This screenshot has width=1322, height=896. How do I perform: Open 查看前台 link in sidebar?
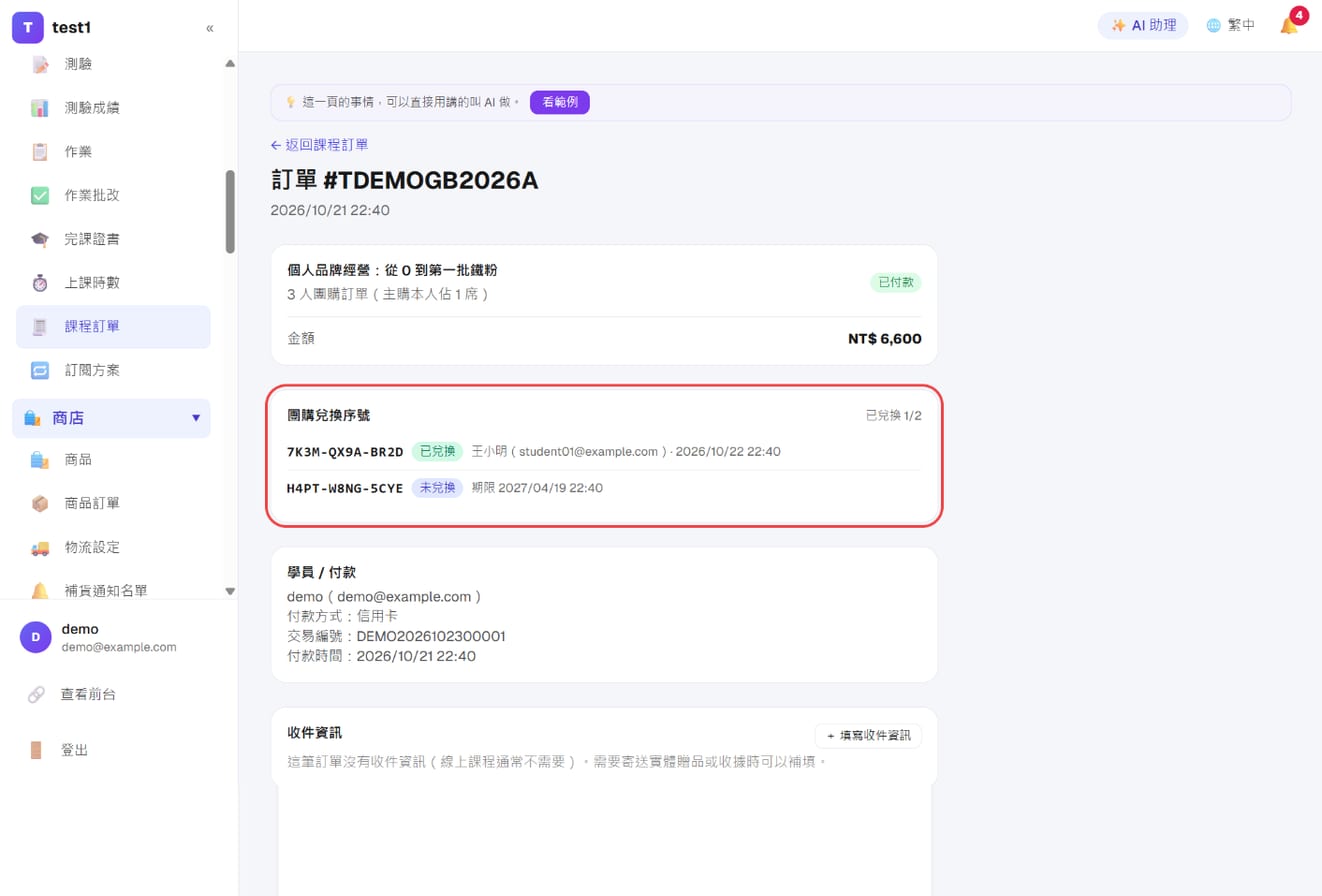point(88,694)
